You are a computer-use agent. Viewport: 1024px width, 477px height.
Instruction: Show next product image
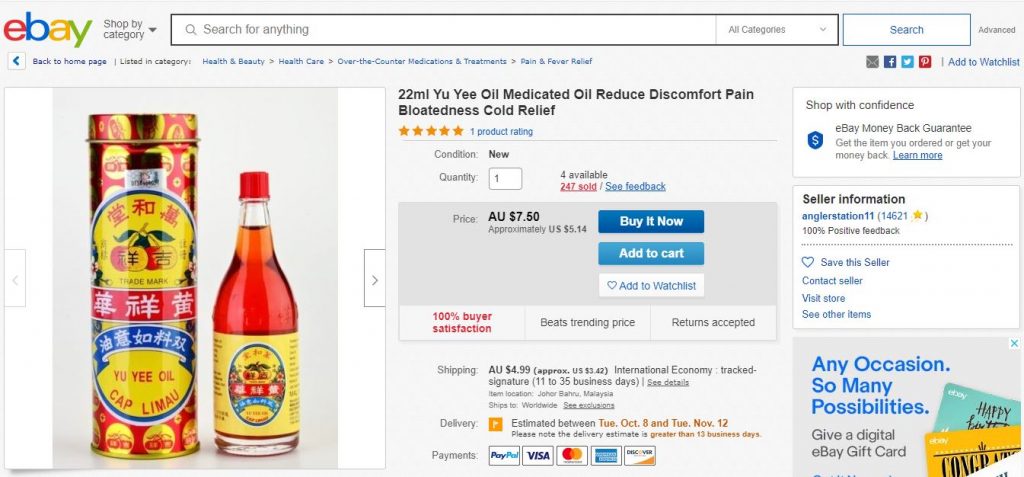374,279
